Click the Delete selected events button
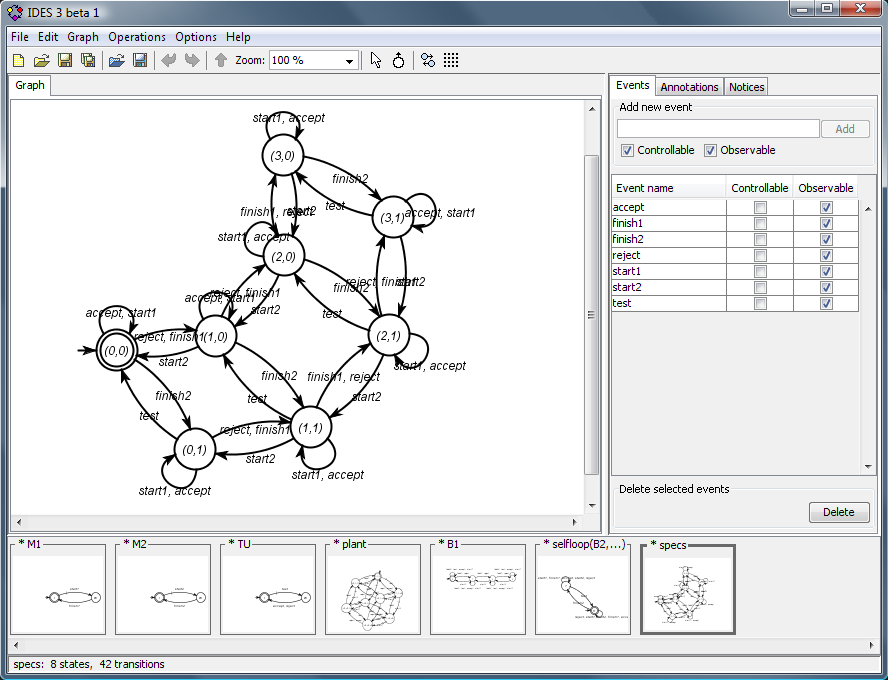This screenshot has width=888, height=680. click(839, 512)
